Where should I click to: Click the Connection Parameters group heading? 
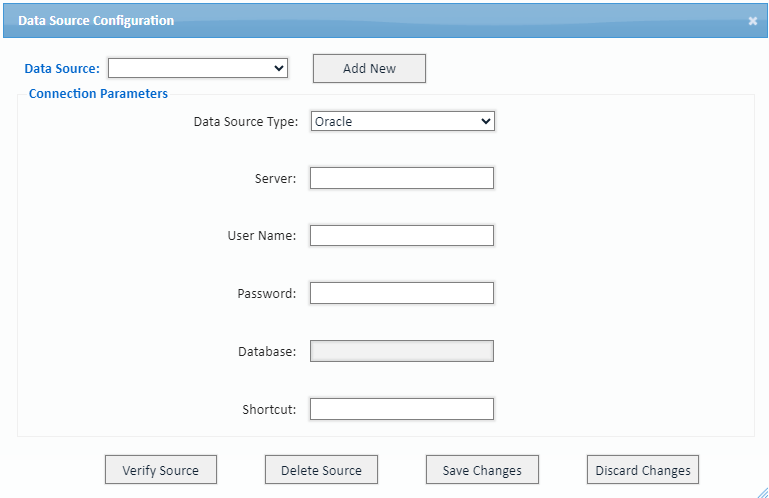98,94
